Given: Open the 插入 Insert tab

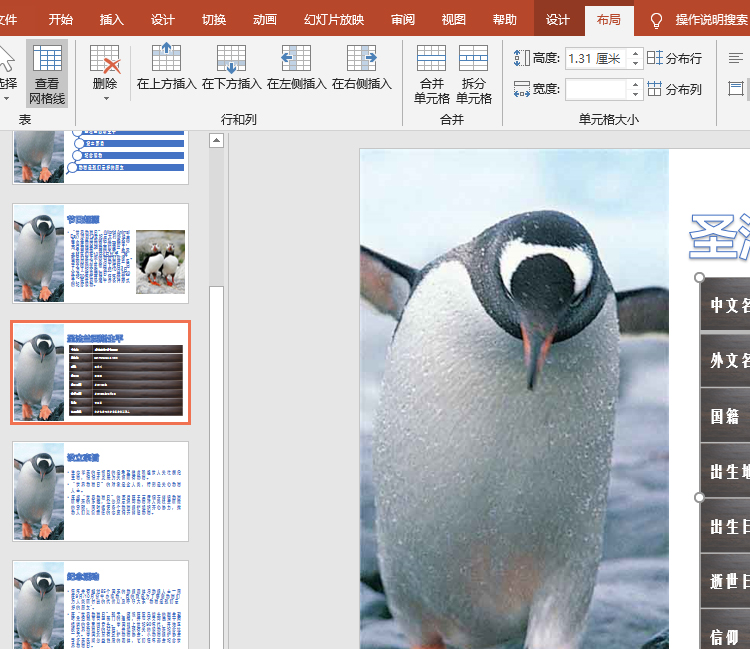Looking at the screenshot, I should pyautogui.click(x=111, y=20).
